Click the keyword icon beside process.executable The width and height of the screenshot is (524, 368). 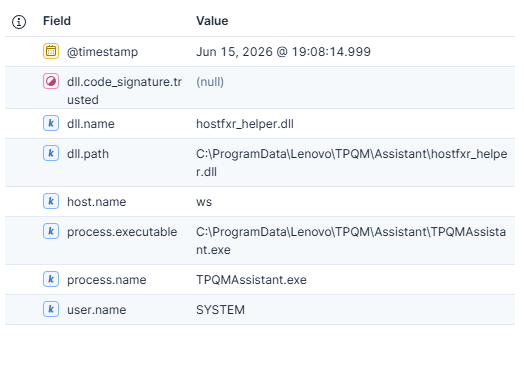tap(51, 231)
